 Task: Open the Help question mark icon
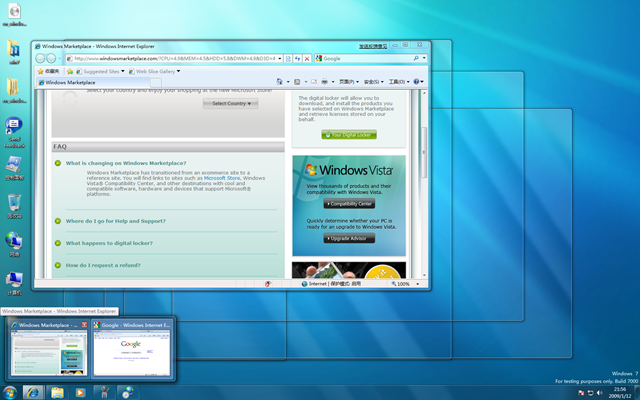(416, 82)
